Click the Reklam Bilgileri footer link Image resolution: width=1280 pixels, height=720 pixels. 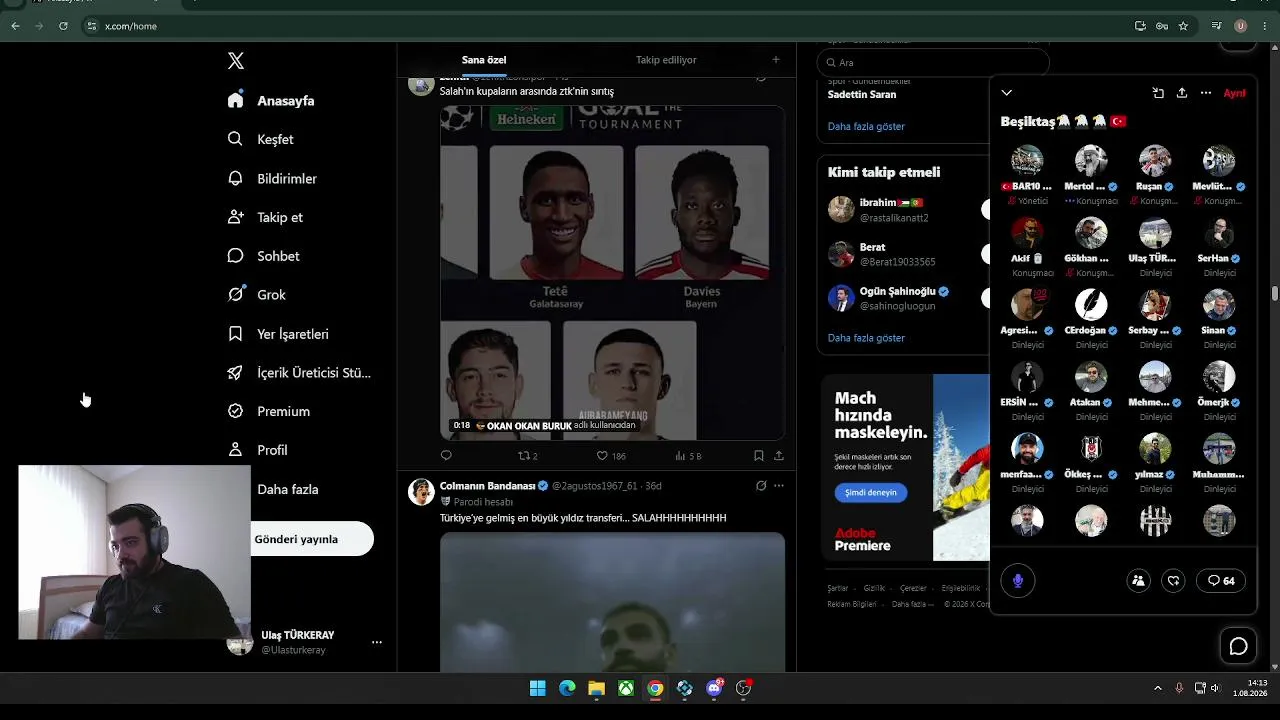tap(852, 604)
